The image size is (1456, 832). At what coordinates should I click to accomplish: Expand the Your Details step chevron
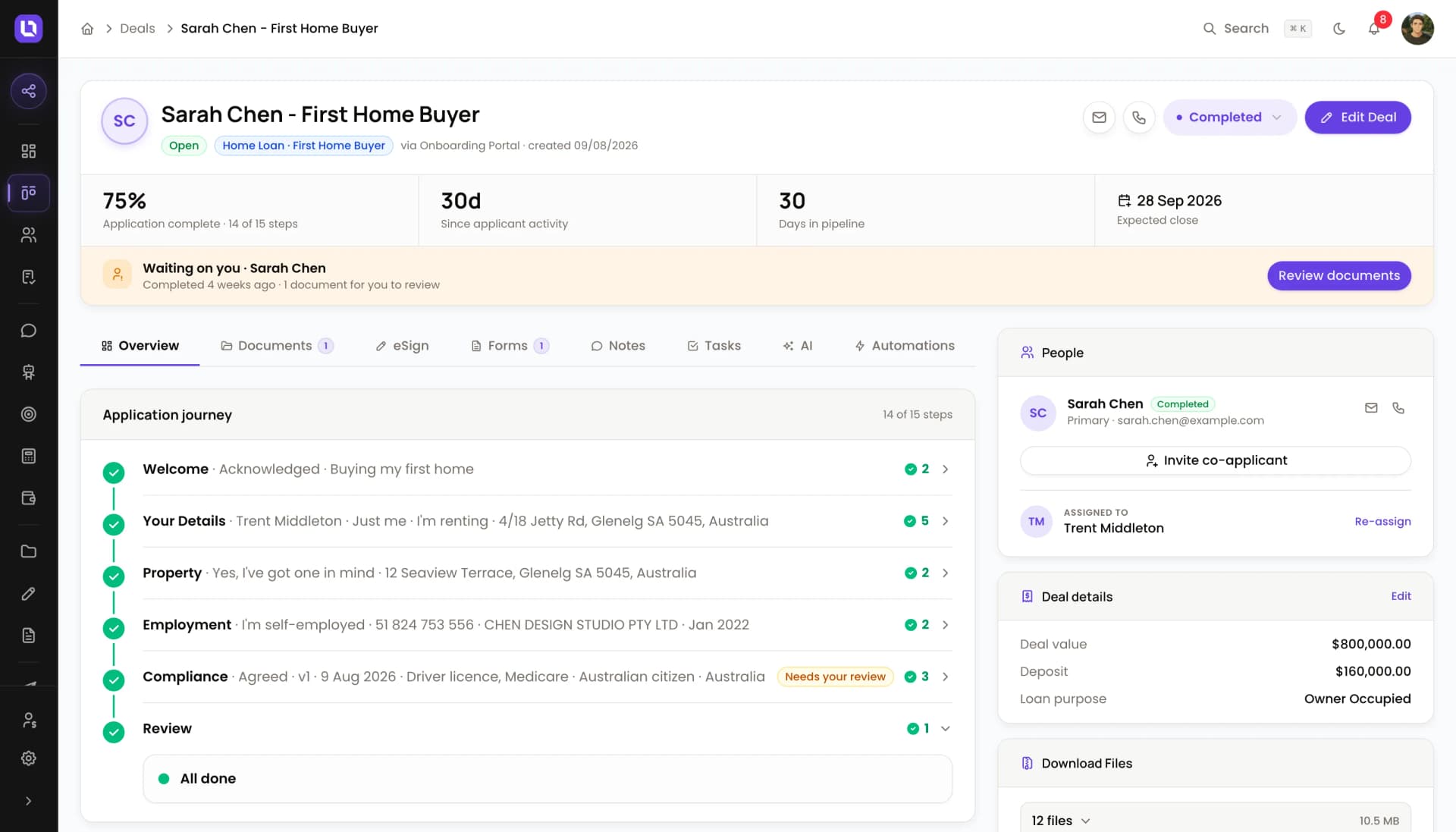(x=945, y=521)
